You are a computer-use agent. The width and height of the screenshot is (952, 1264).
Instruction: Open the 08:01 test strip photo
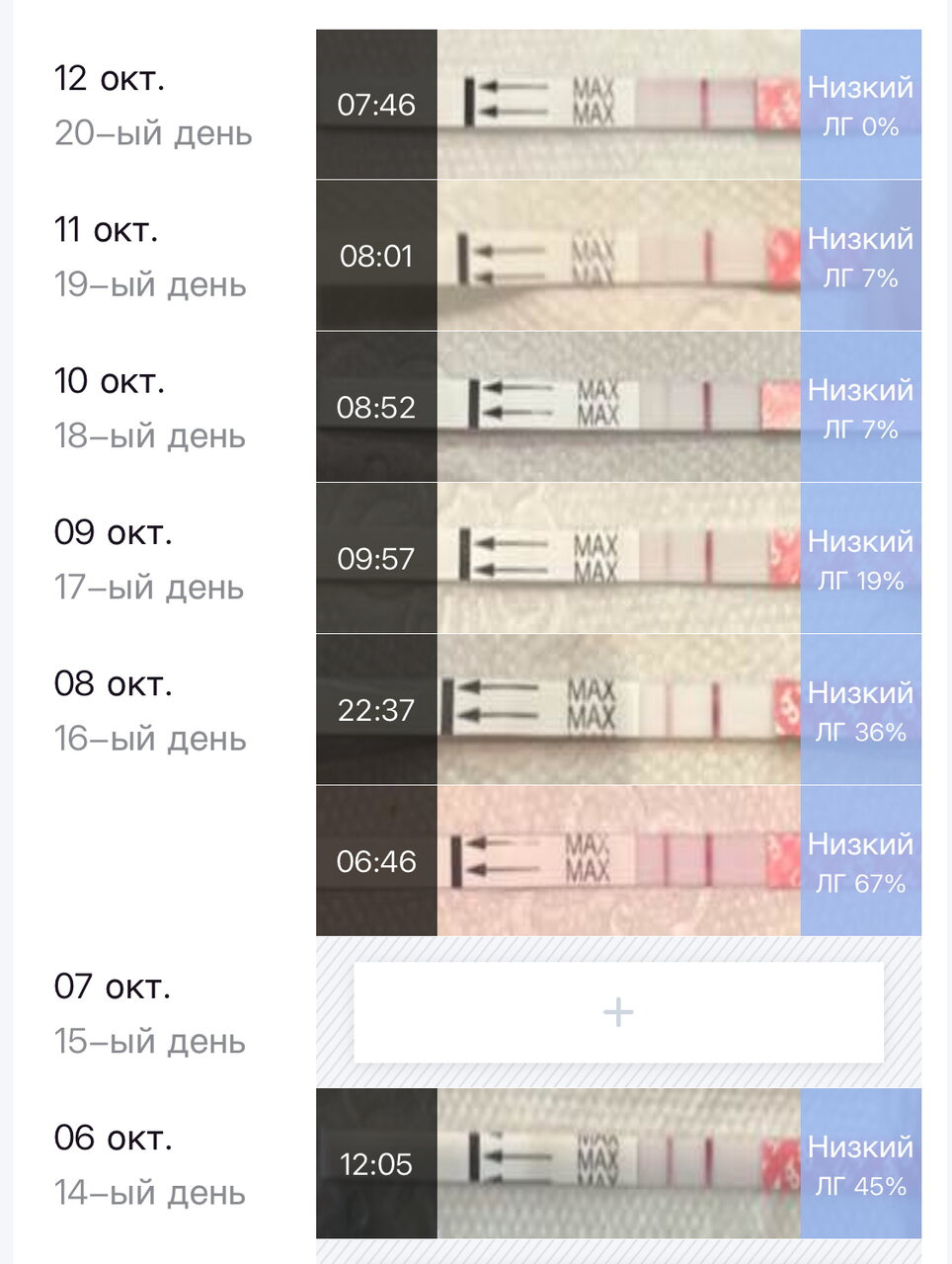coord(618,255)
